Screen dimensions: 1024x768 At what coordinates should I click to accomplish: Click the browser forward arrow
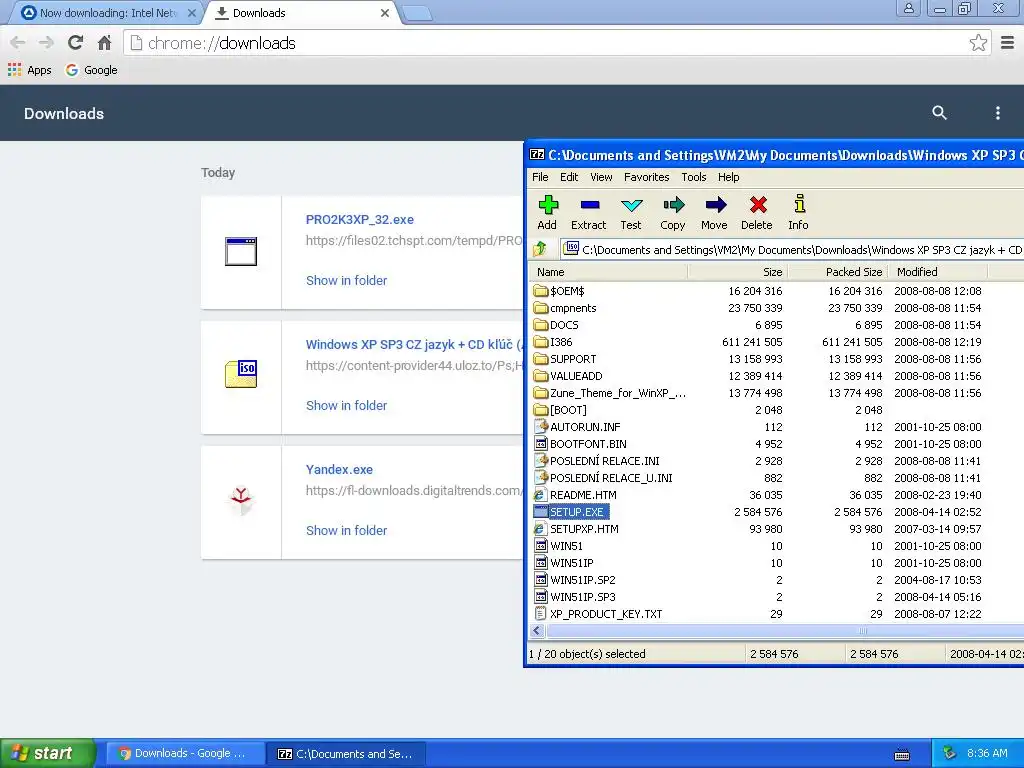[46, 43]
